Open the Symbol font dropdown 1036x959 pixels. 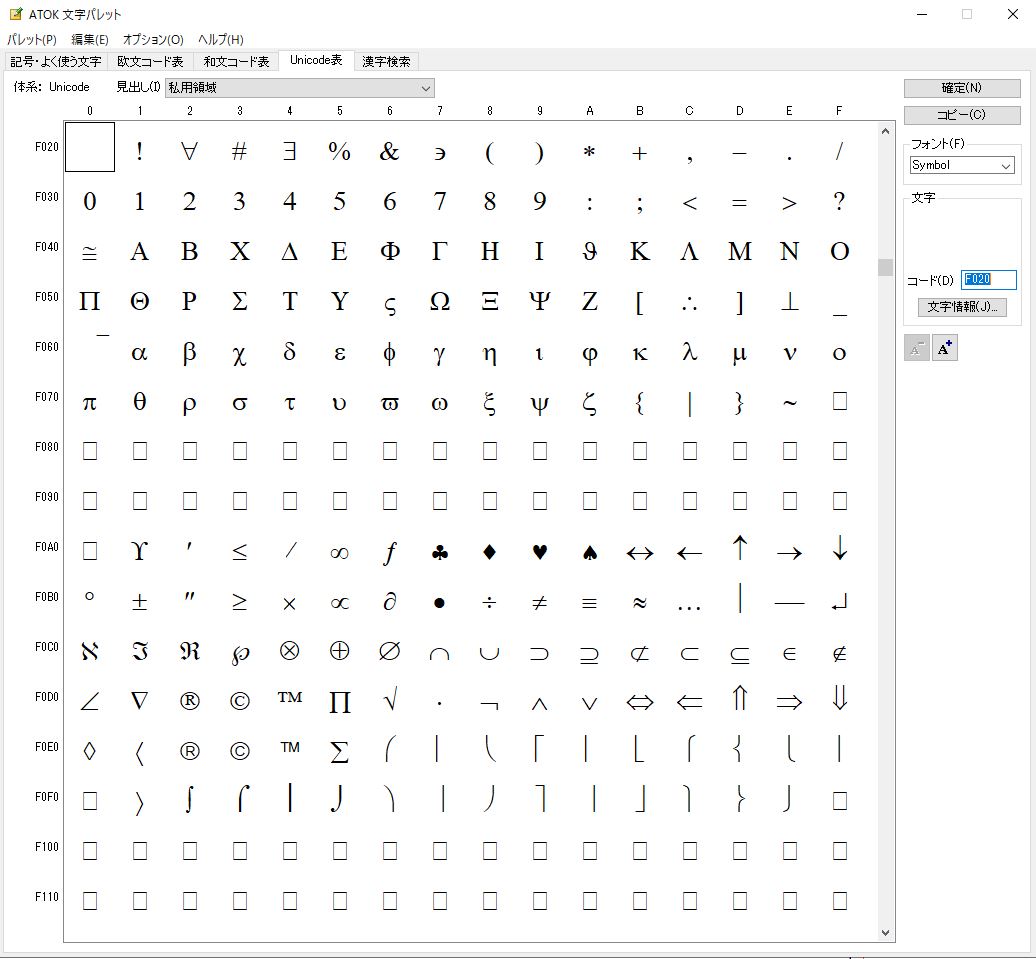pyautogui.click(x=961, y=165)
